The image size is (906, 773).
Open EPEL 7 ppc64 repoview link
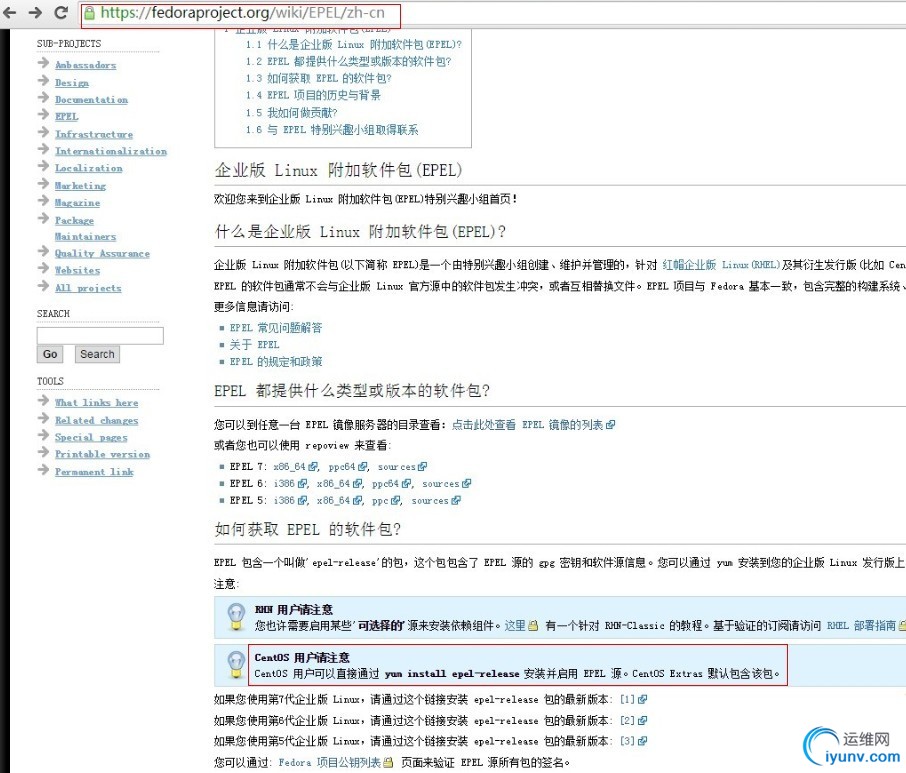pos(348,466)
